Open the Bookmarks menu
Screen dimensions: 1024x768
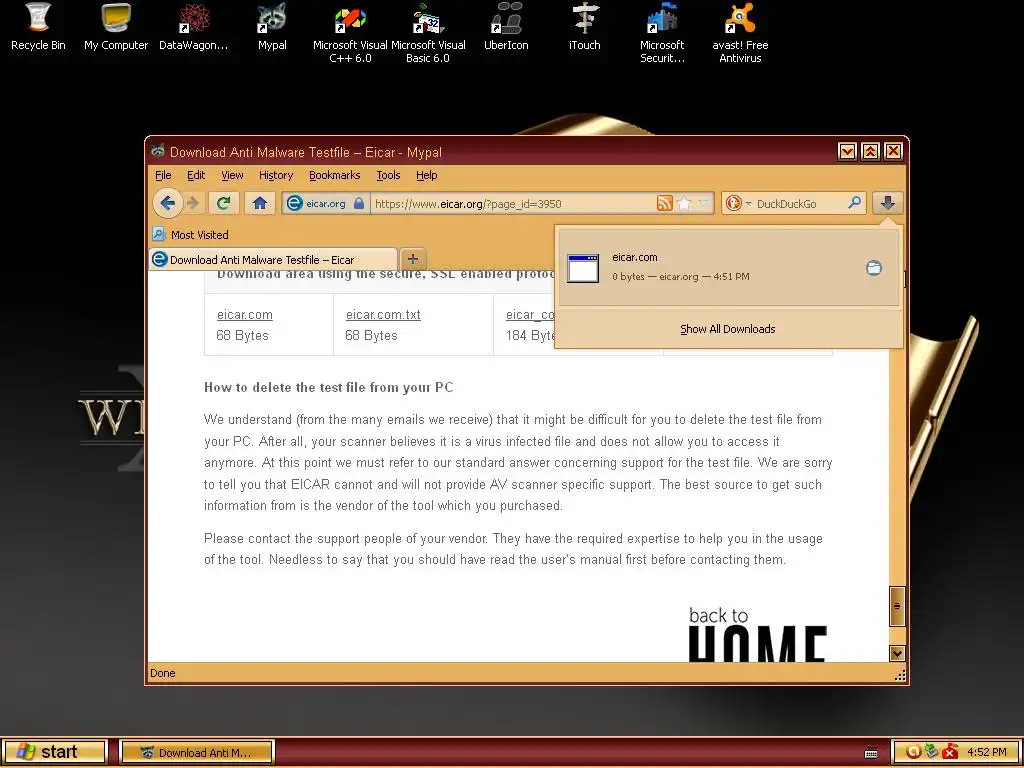tap(334, 175)
